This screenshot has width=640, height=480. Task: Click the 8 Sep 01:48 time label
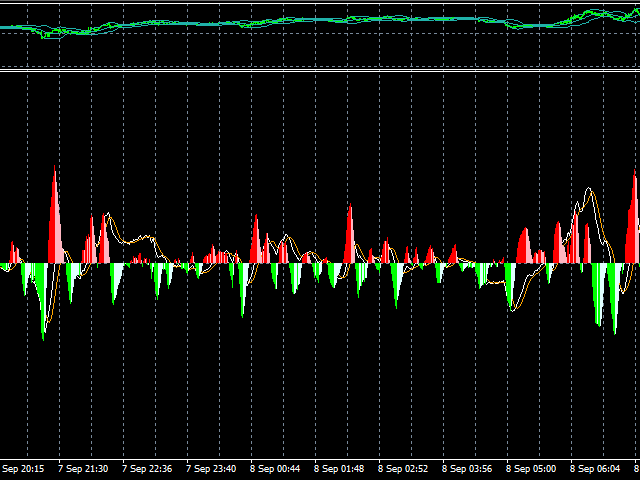click(x=339, y=468)
